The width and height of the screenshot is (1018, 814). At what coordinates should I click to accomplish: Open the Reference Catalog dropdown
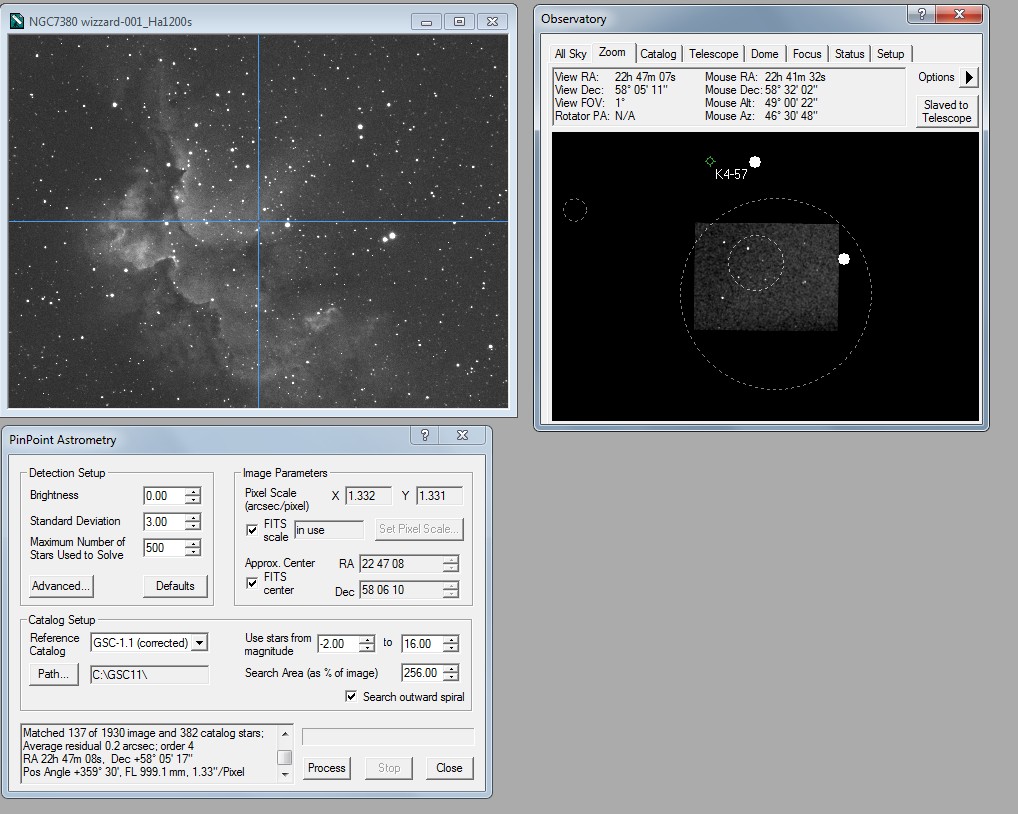200,643
